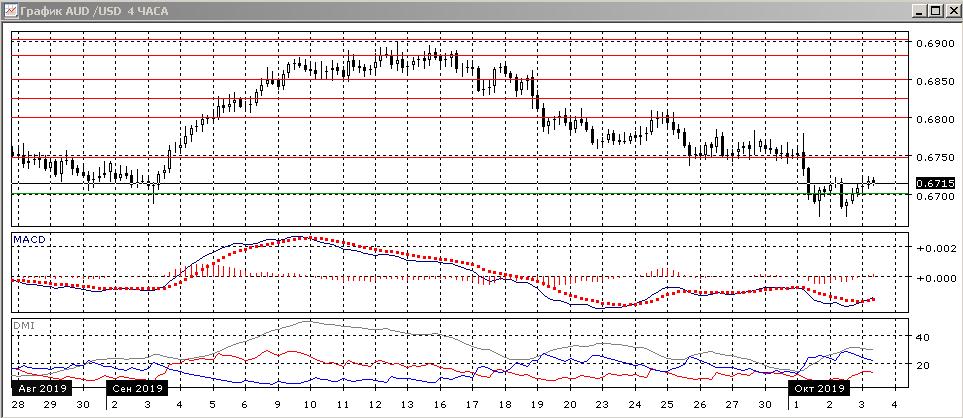963x418 pixels.
Task: Close the AUD/USD chart window
Action: [951, 10]
